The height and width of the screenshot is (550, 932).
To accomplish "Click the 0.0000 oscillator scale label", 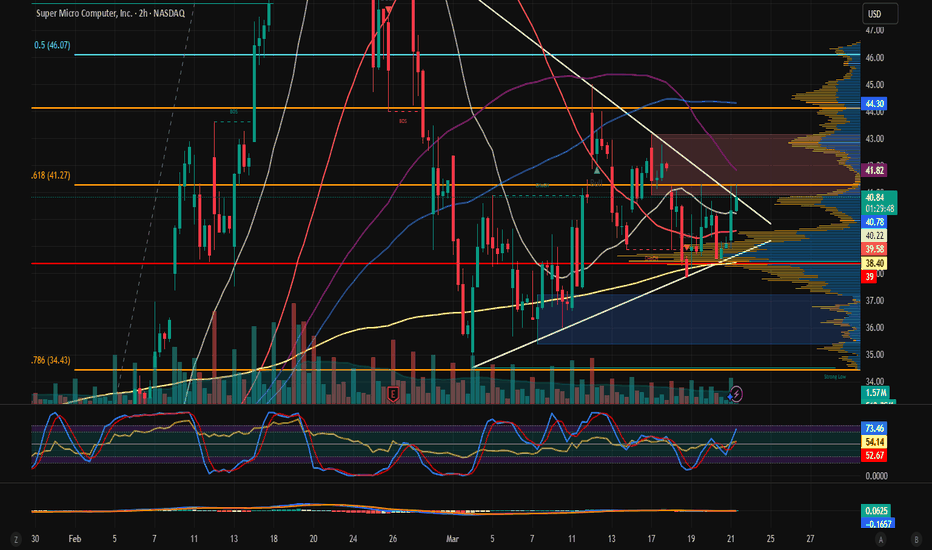I will pos(877,476).
